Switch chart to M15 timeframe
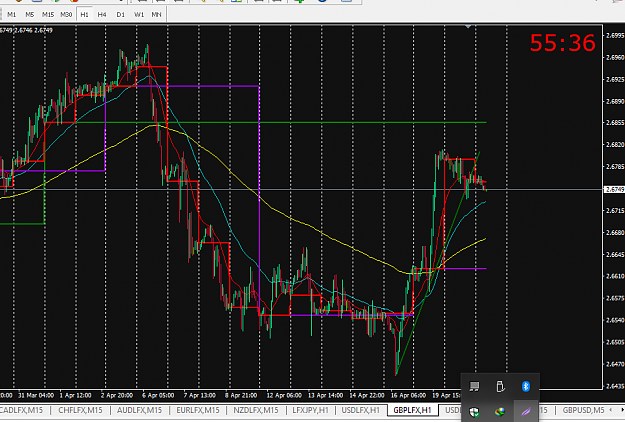The width and height of the screenshot is (625, 422). tap(48, 14)
